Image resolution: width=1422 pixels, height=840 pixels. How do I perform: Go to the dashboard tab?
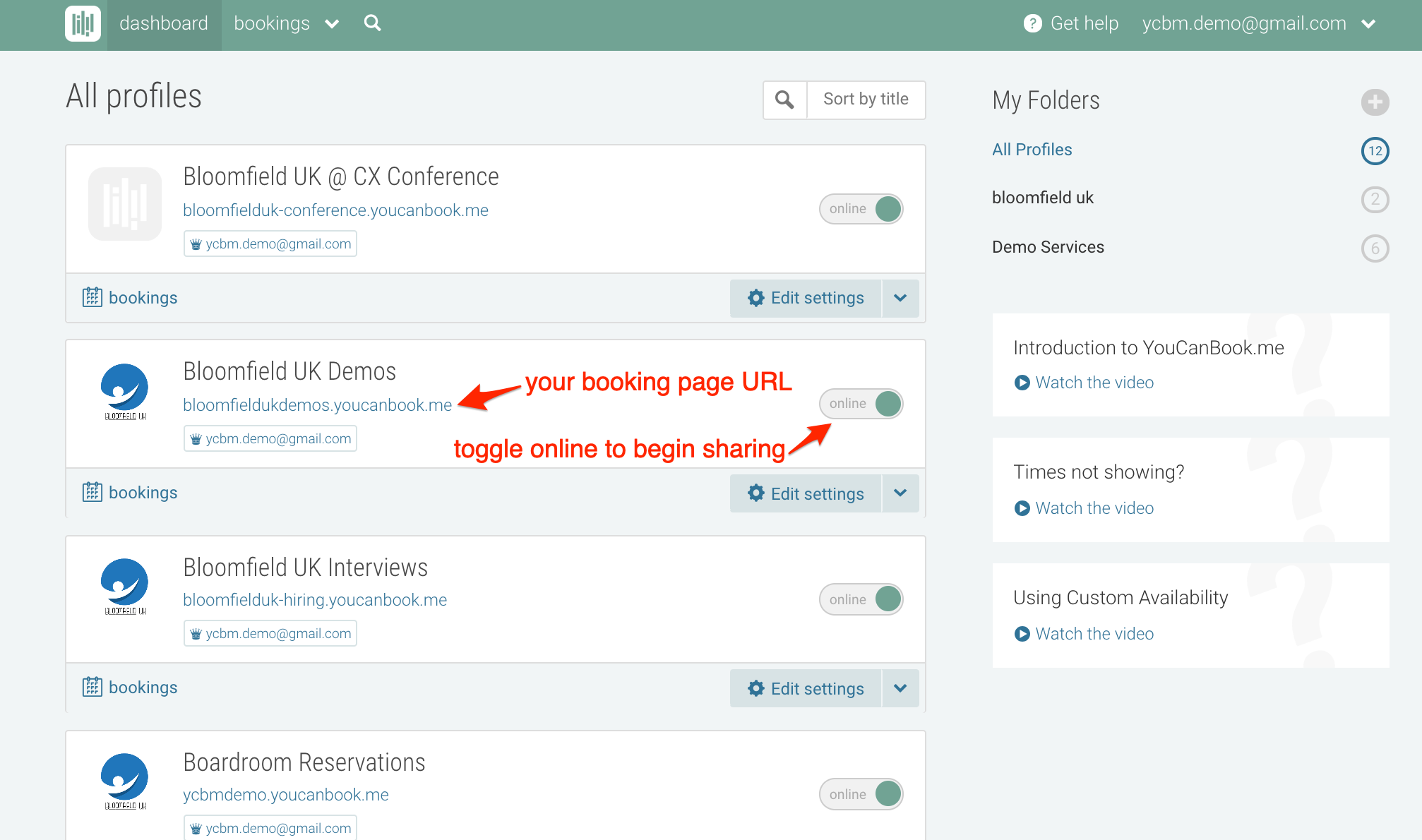[x=164, y=24]
